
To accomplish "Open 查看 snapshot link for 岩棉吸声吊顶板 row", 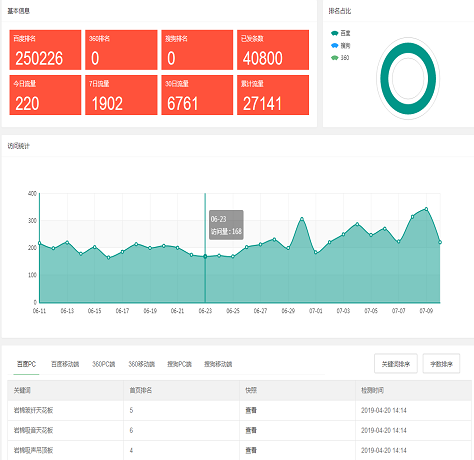I will click(x=251, y=450).
